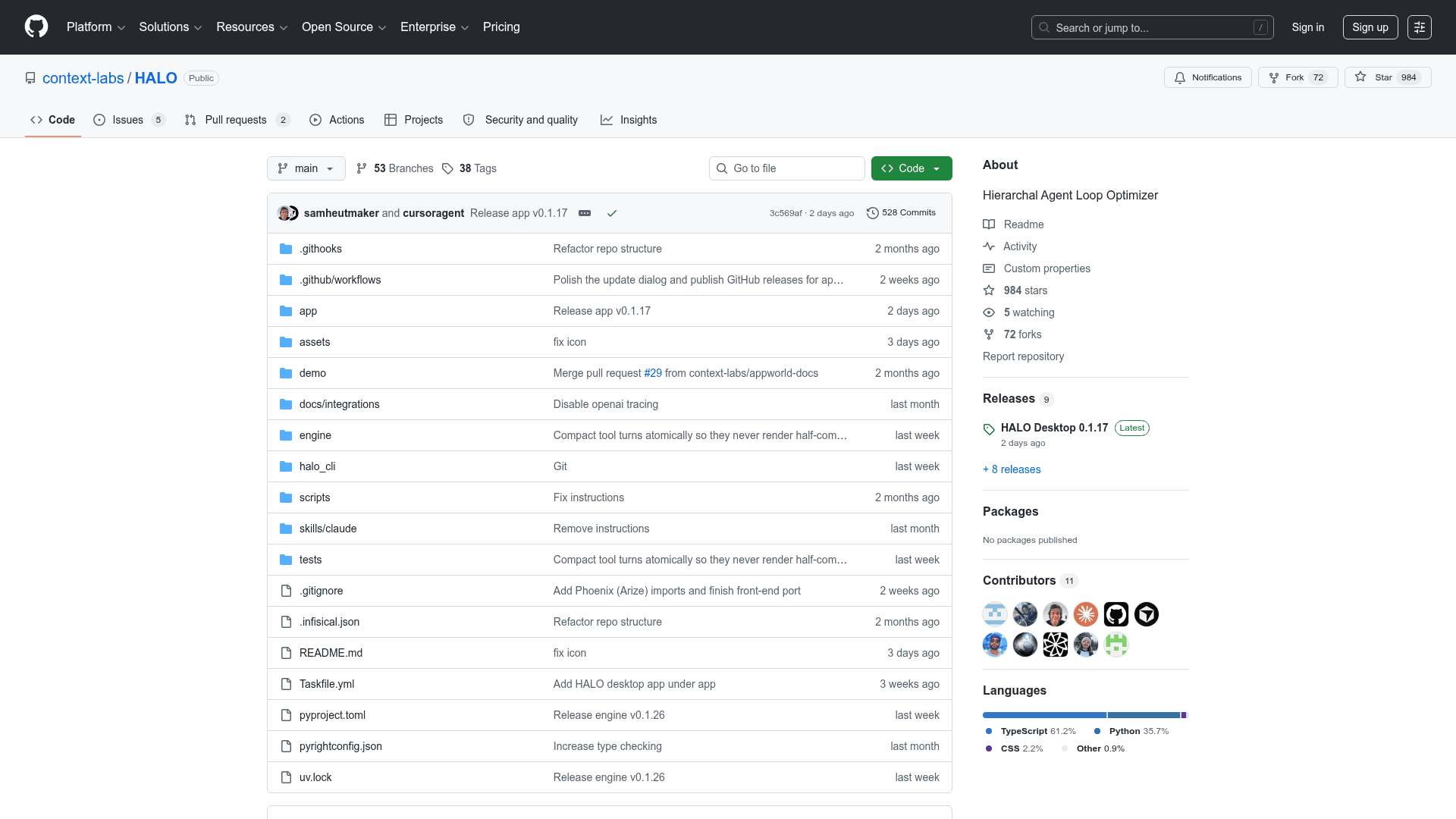Screen dimensions: 1456x819
Task: View 528 Commits history
Action: point(901,213)
